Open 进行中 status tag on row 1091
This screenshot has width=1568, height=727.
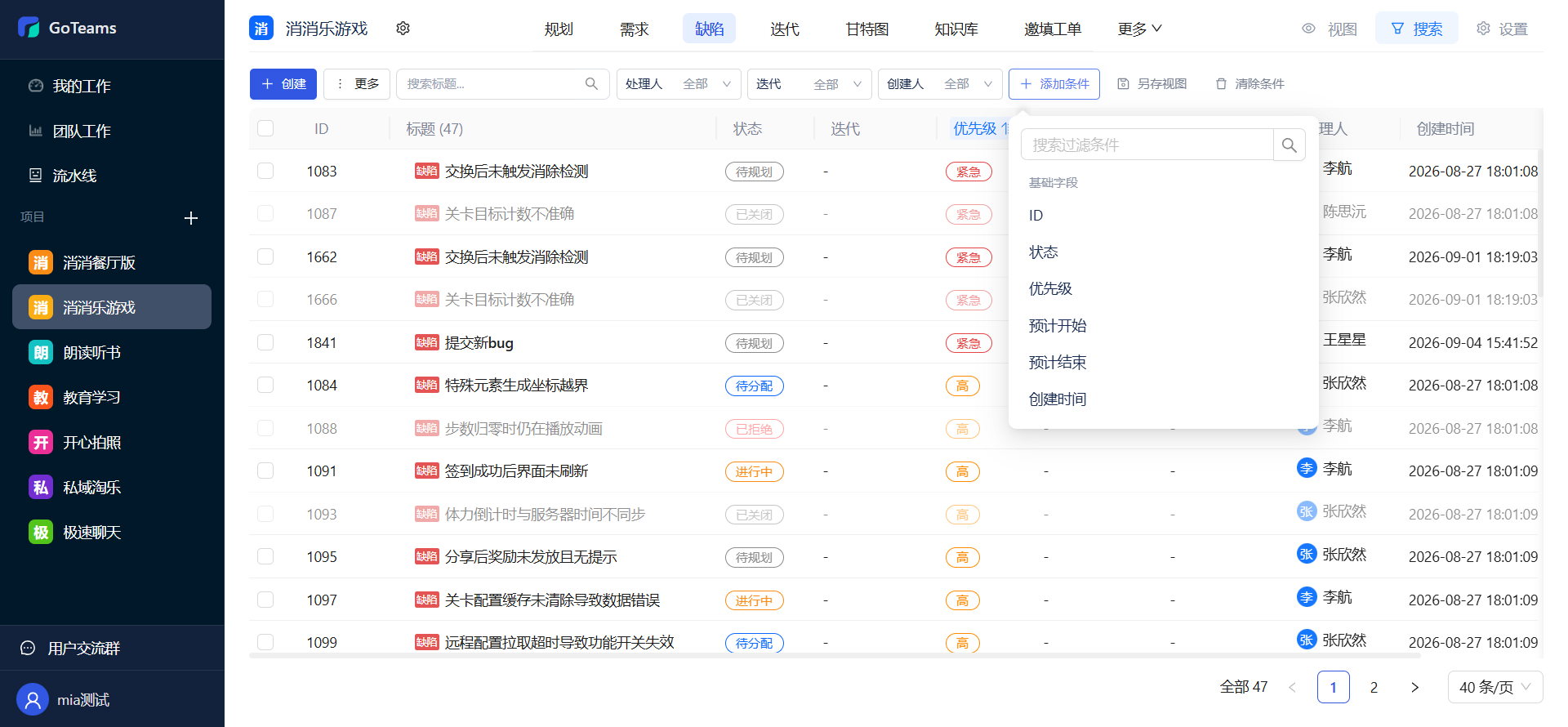point(755,471)
